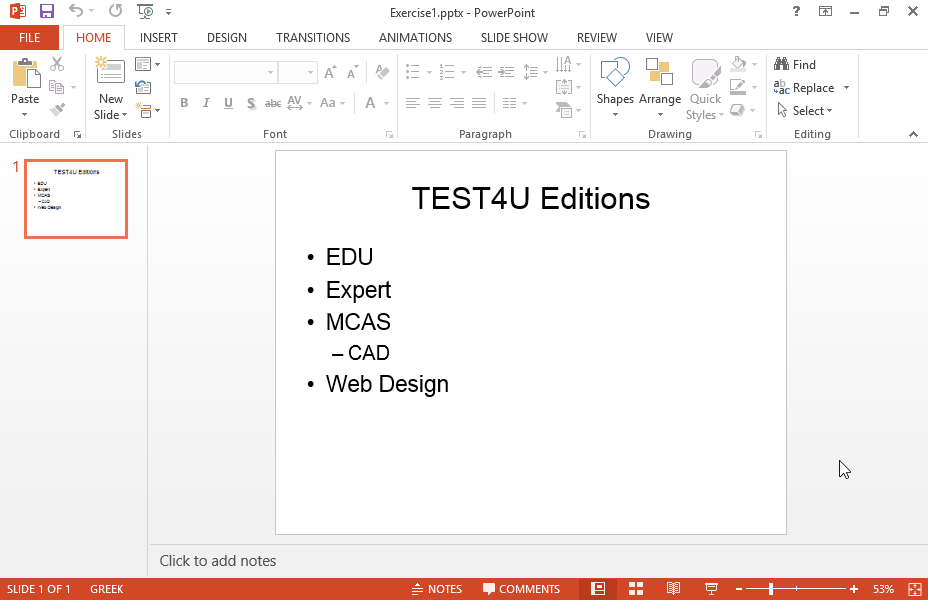Open the Clipboard pane launcher

click(78, 135)
